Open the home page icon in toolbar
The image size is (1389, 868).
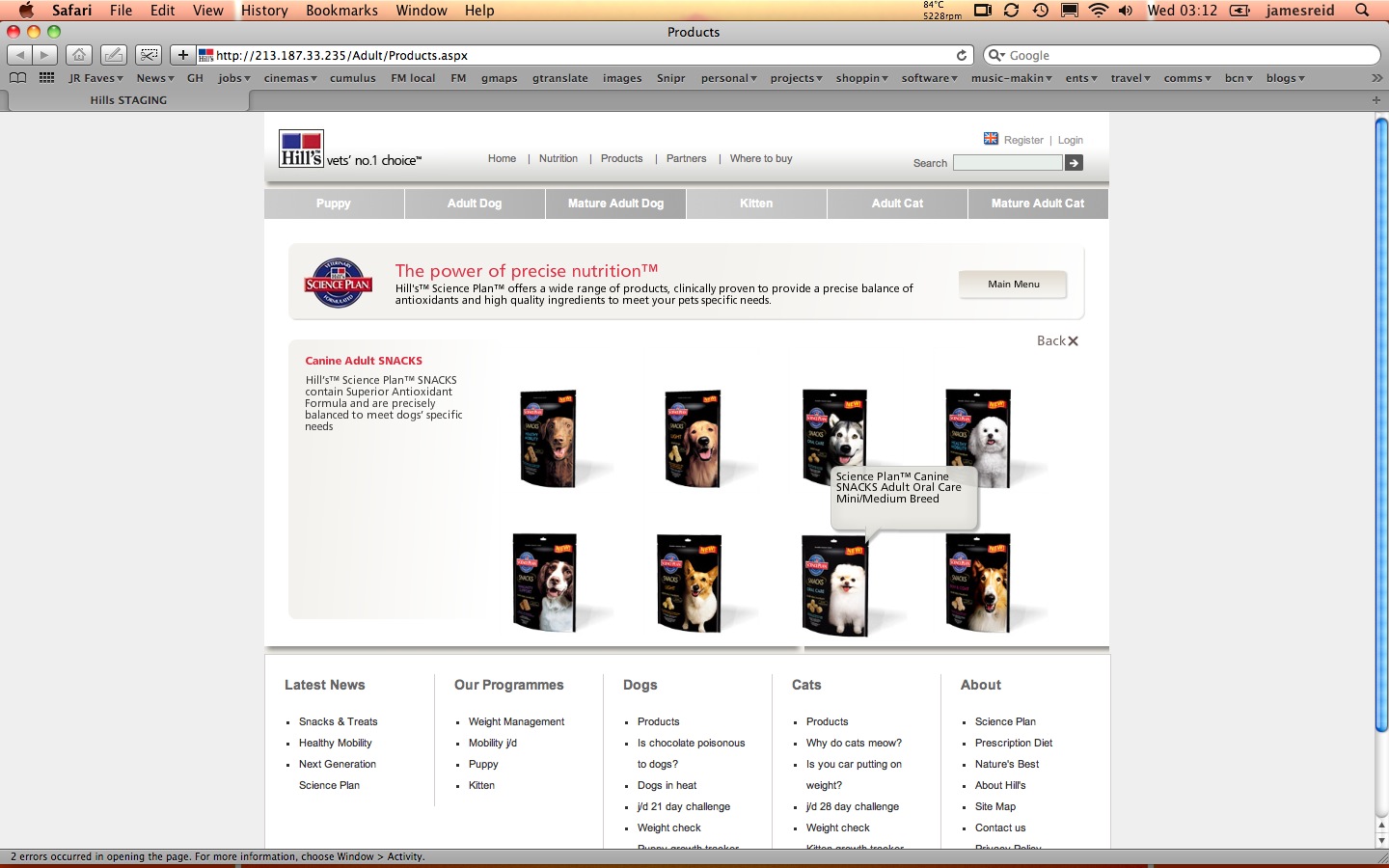coord(79,55)
